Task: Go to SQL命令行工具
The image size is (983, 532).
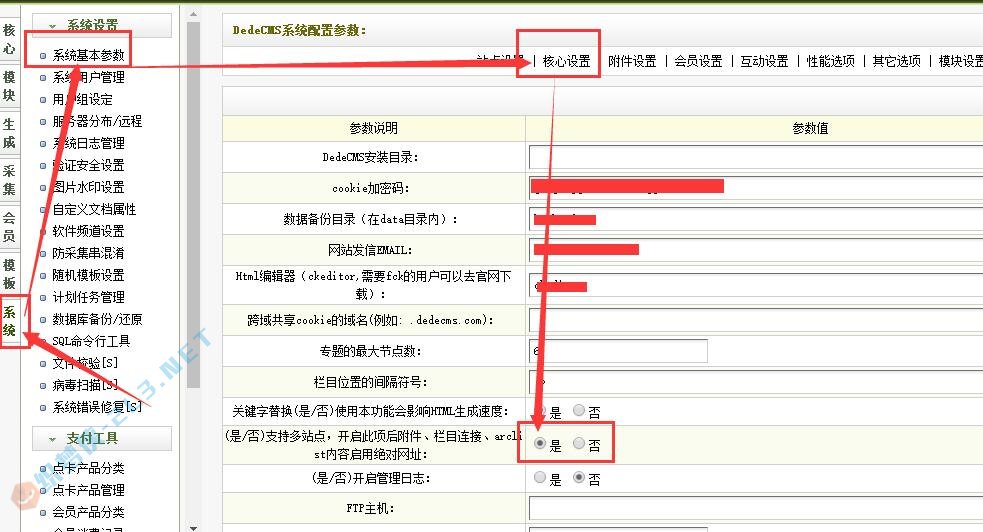Action: tap(91, 341)
